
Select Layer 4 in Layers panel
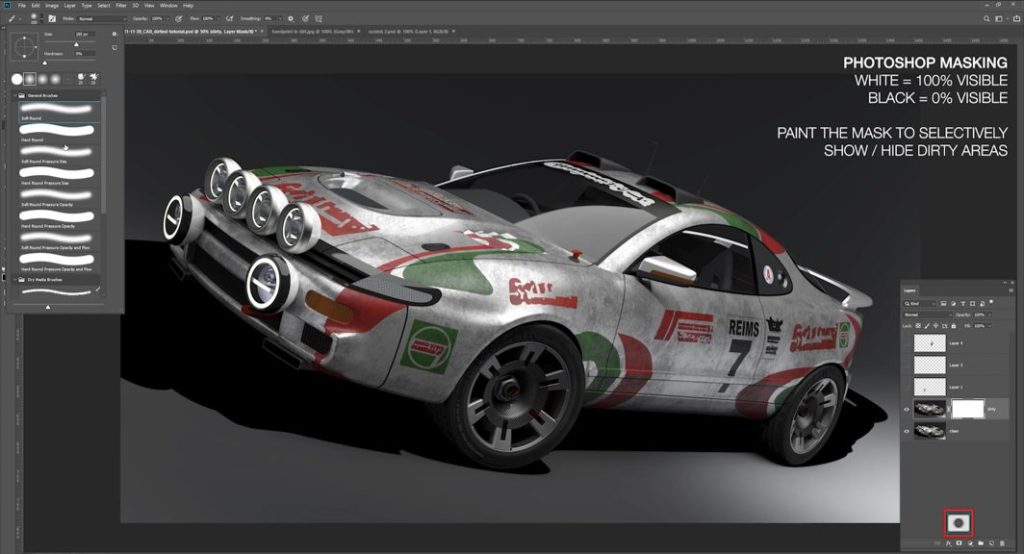tap(955, 343)
